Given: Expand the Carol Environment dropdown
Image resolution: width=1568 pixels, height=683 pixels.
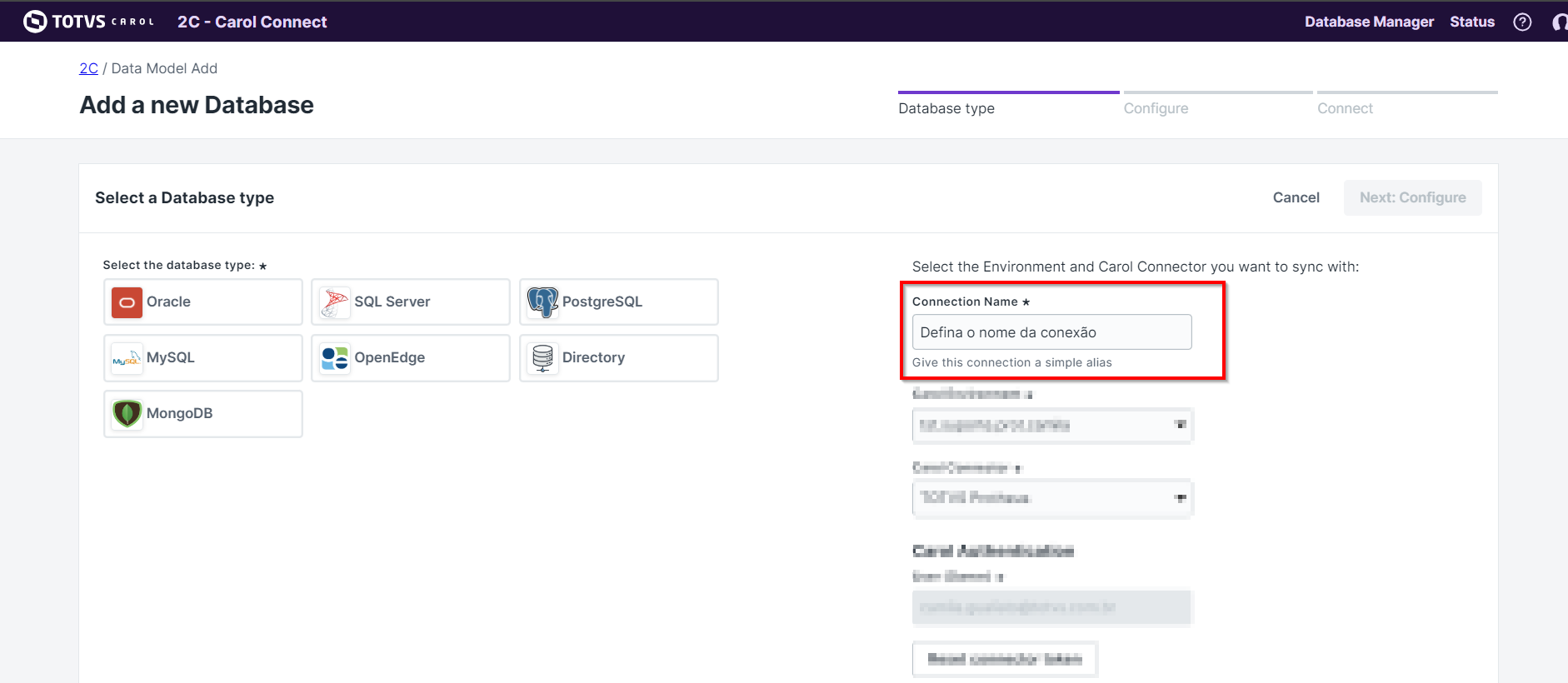Looking at the screenshot, I should [x=1052, y=426].
